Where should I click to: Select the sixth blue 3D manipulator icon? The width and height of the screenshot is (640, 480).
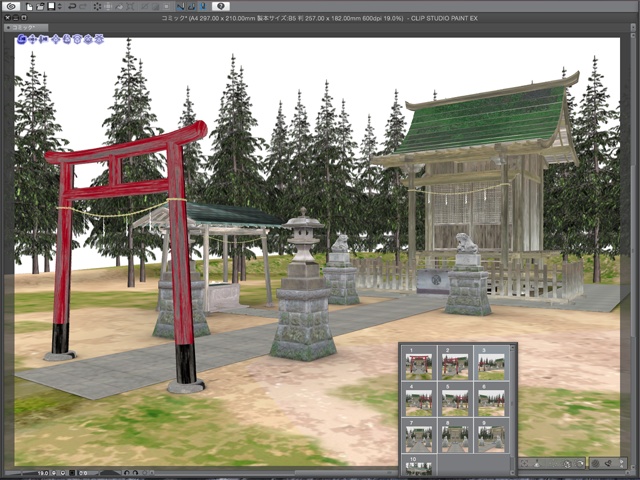point(77,39)
